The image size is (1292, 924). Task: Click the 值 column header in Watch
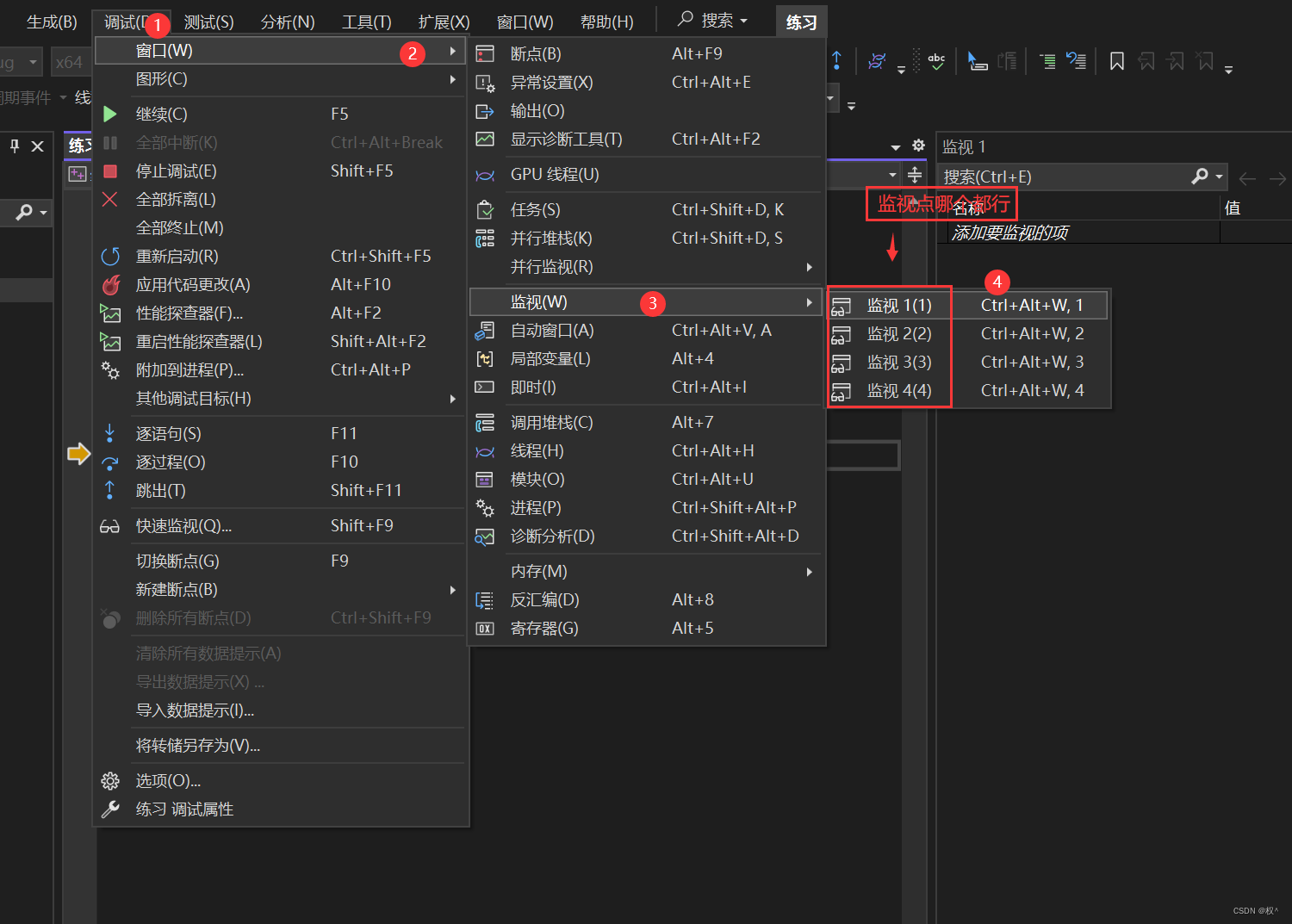1233,208
